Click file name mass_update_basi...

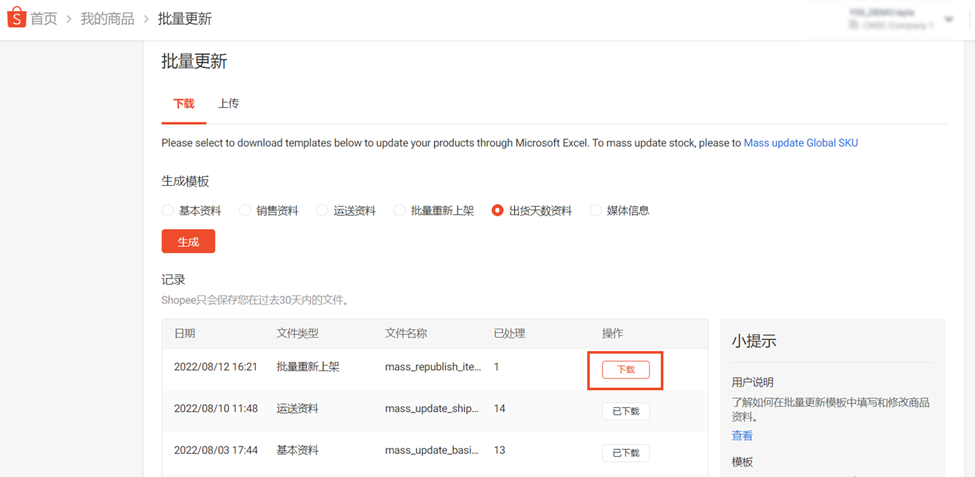point(432,450)
